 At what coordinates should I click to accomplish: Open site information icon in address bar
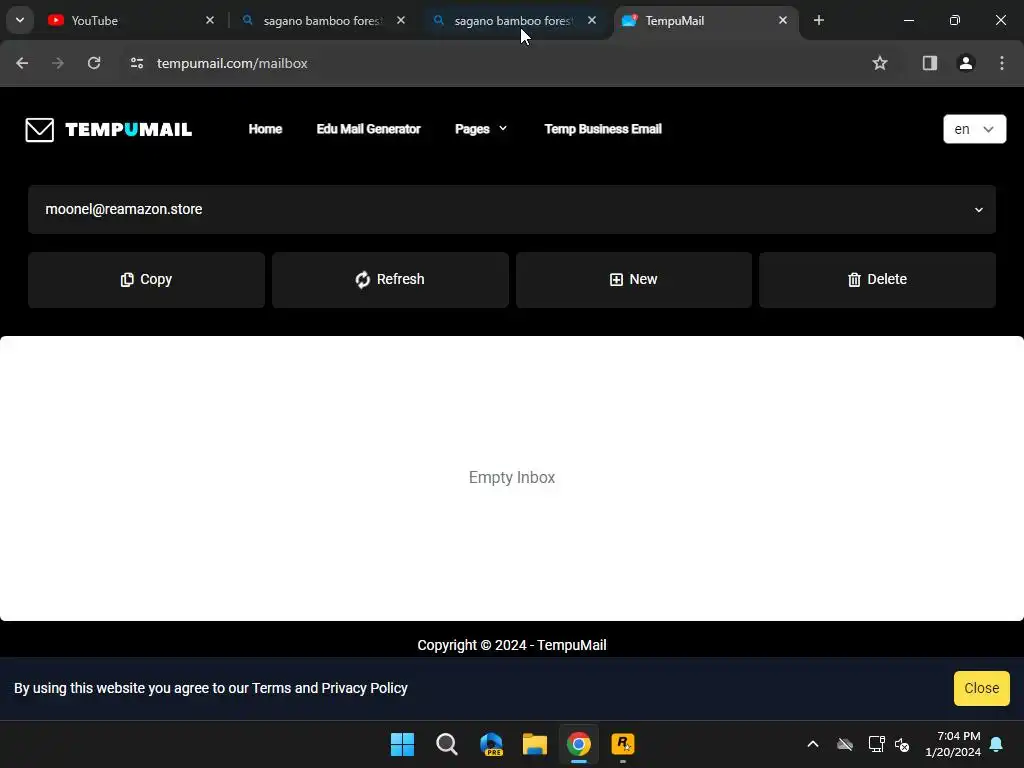coord(136,63)
